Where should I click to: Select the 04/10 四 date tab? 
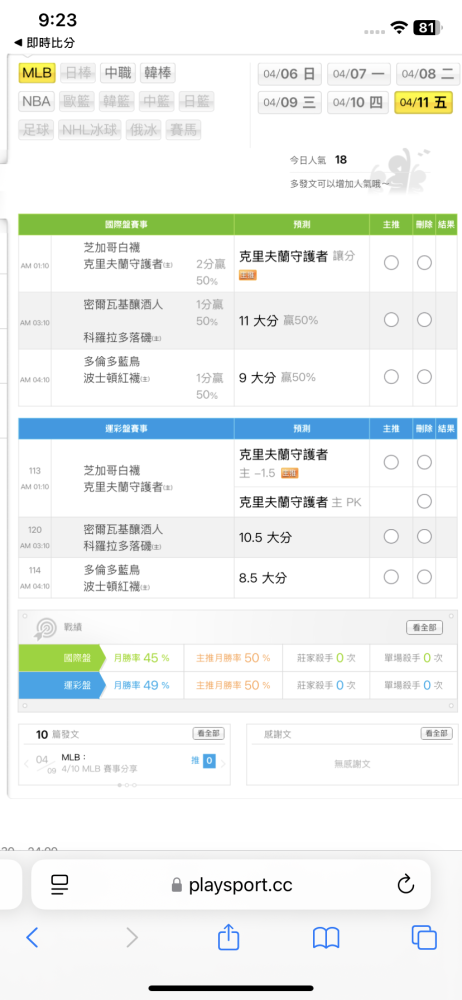coord(358,102)
